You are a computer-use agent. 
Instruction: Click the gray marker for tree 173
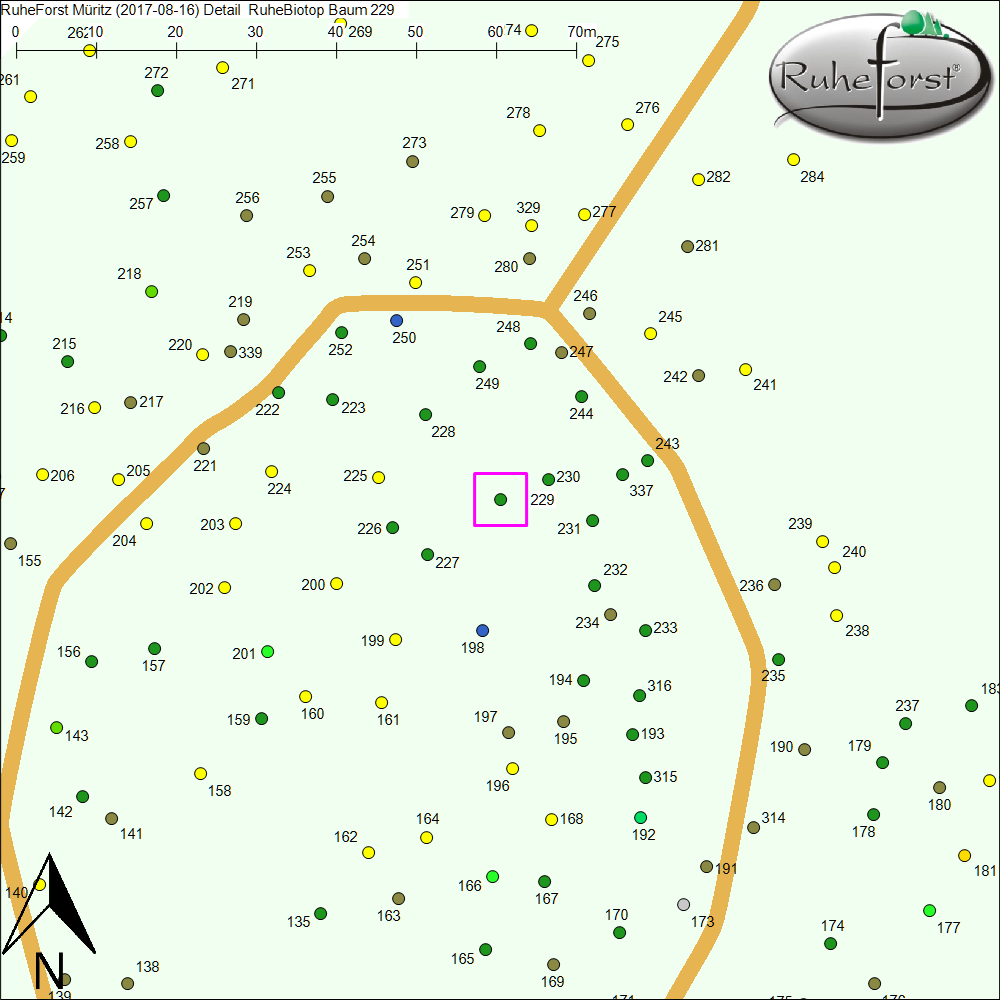coord(683,904)
